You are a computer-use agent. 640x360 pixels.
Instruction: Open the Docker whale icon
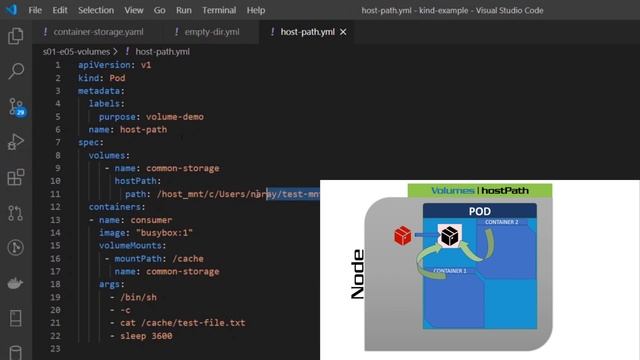click(15, 283)
